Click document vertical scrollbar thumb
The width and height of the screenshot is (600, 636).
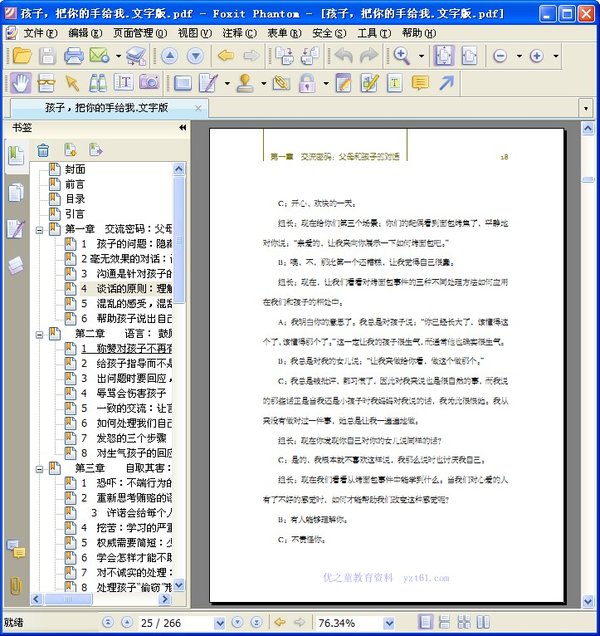(x=588, y=180)
